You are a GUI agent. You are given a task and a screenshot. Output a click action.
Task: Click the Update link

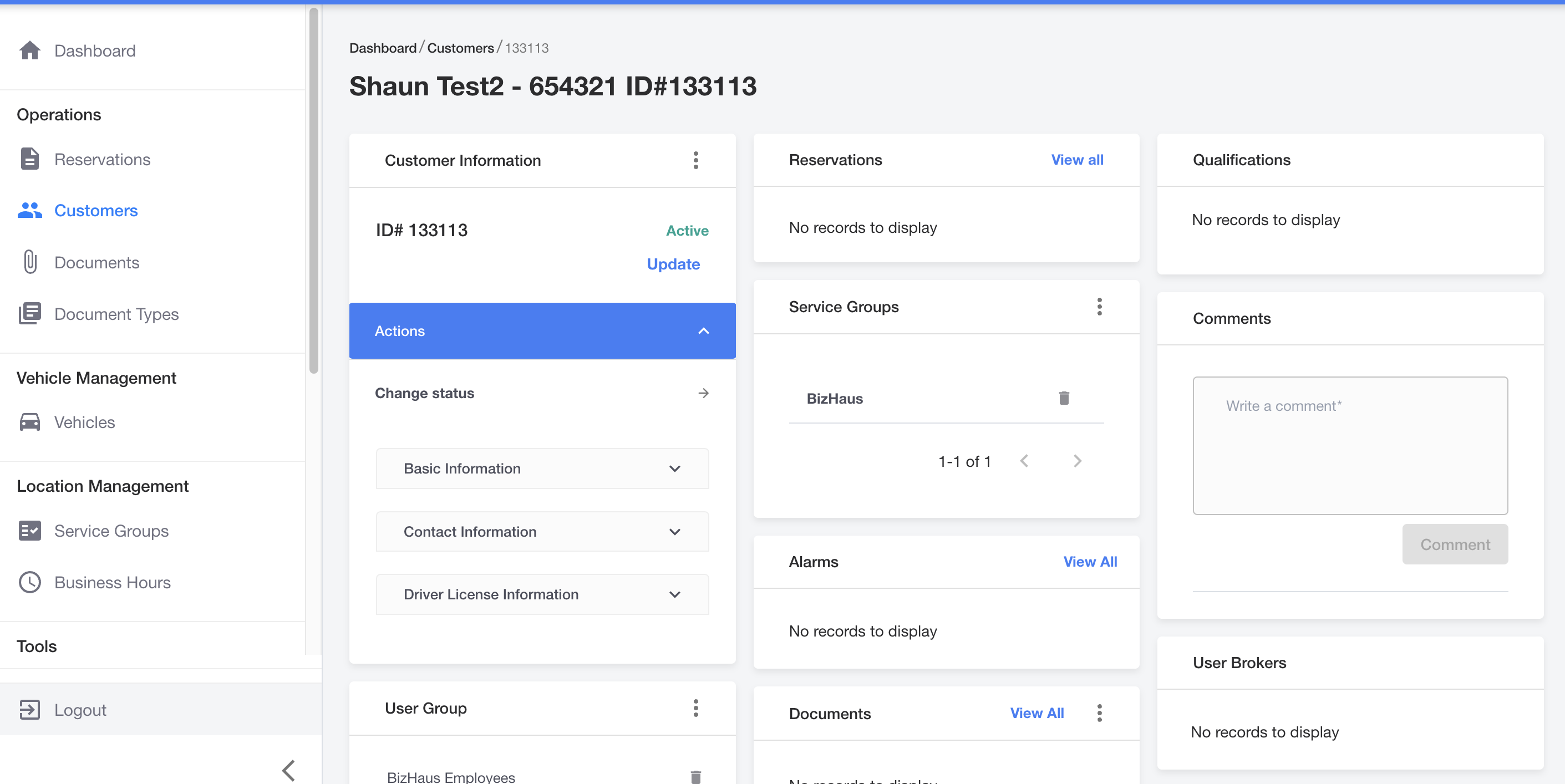673,264
